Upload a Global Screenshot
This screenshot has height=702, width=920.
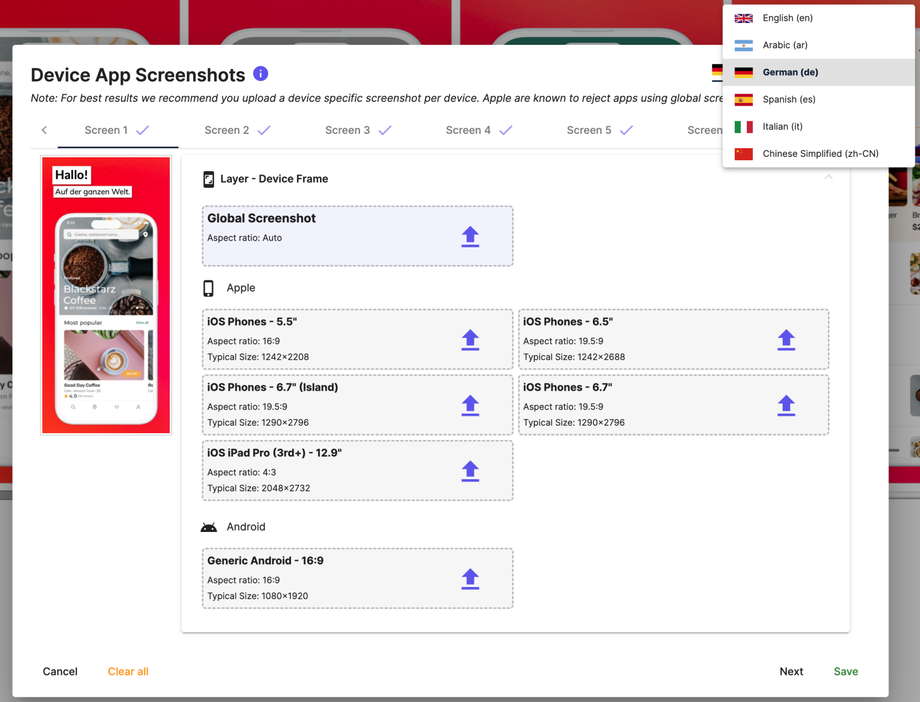point(470,236)
